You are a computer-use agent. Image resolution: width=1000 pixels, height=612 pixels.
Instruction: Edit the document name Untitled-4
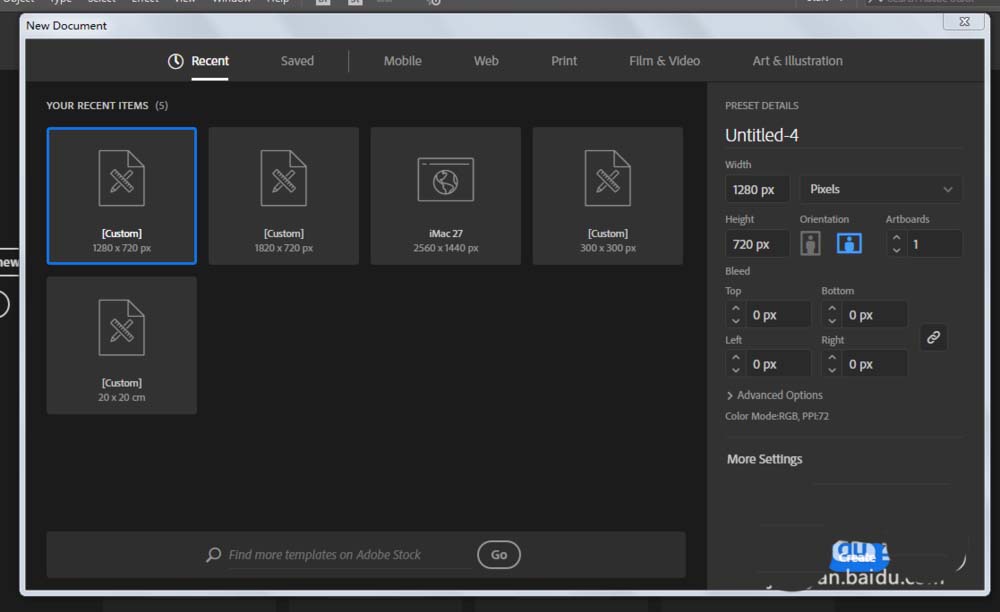click(761, 135)
